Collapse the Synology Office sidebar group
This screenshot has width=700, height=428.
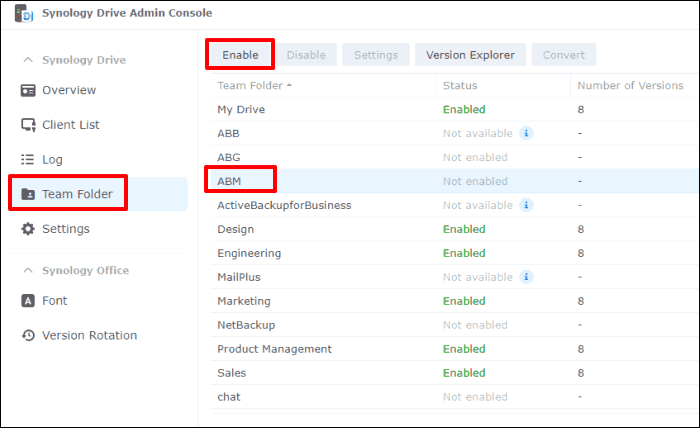(27, 271)
